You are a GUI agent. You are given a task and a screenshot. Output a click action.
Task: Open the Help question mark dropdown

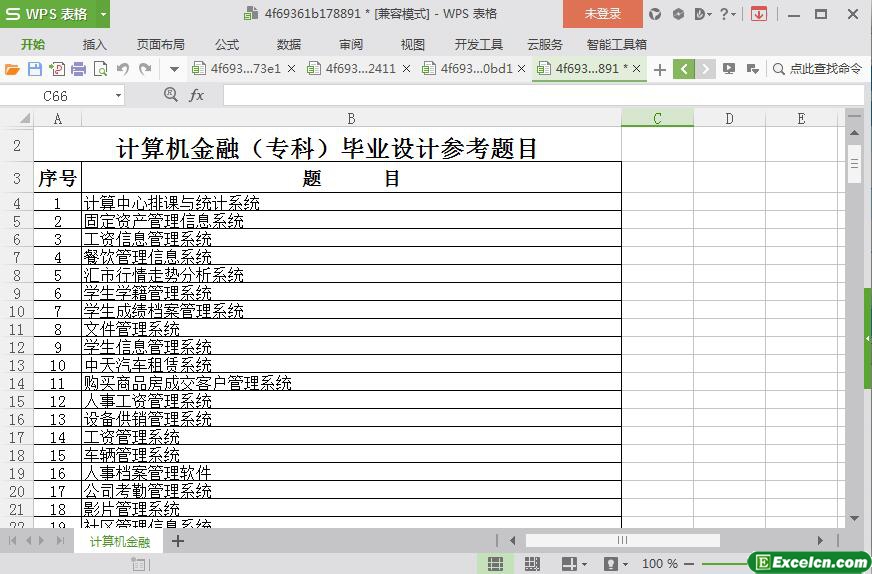pyautogui.click(x=727, y=14)
